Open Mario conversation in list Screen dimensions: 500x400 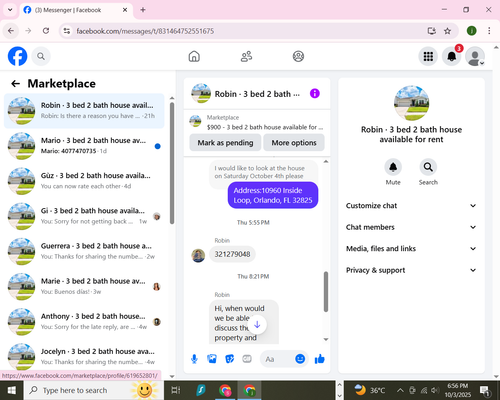[x=84, y=146]
